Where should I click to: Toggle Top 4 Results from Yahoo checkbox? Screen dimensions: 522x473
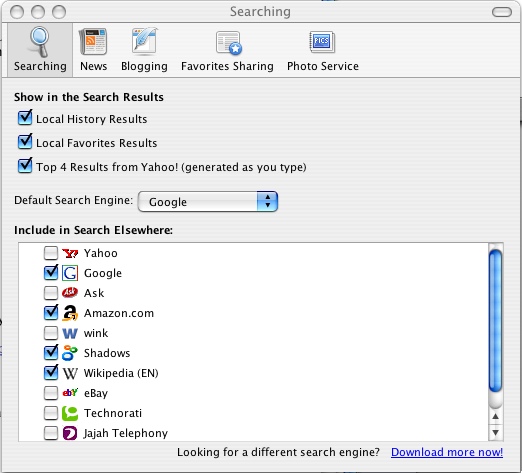point(25,166)
